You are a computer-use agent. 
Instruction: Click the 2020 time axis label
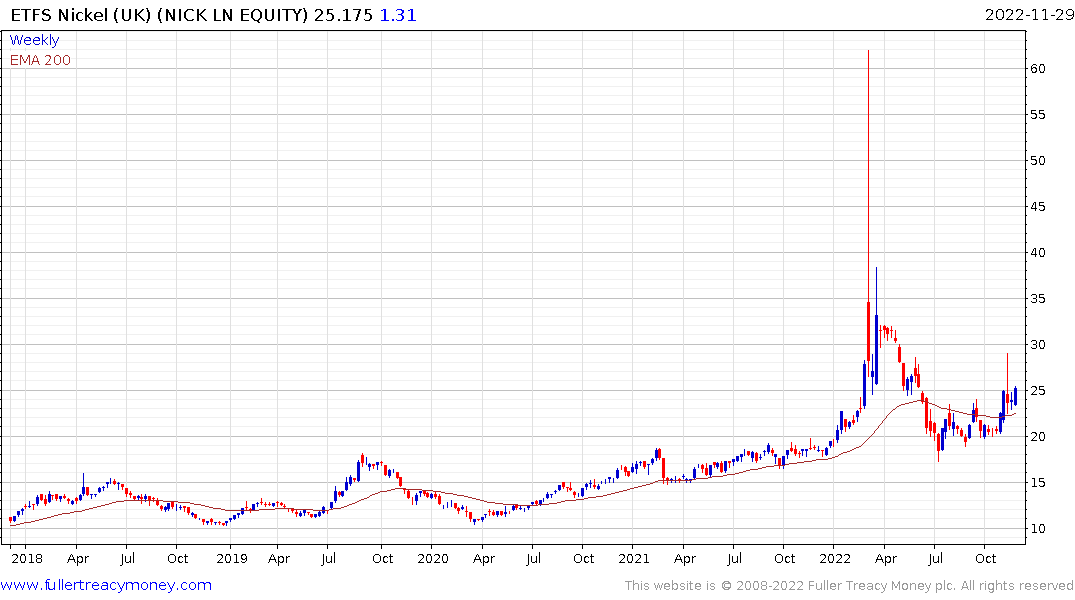[x=433, y=558]
